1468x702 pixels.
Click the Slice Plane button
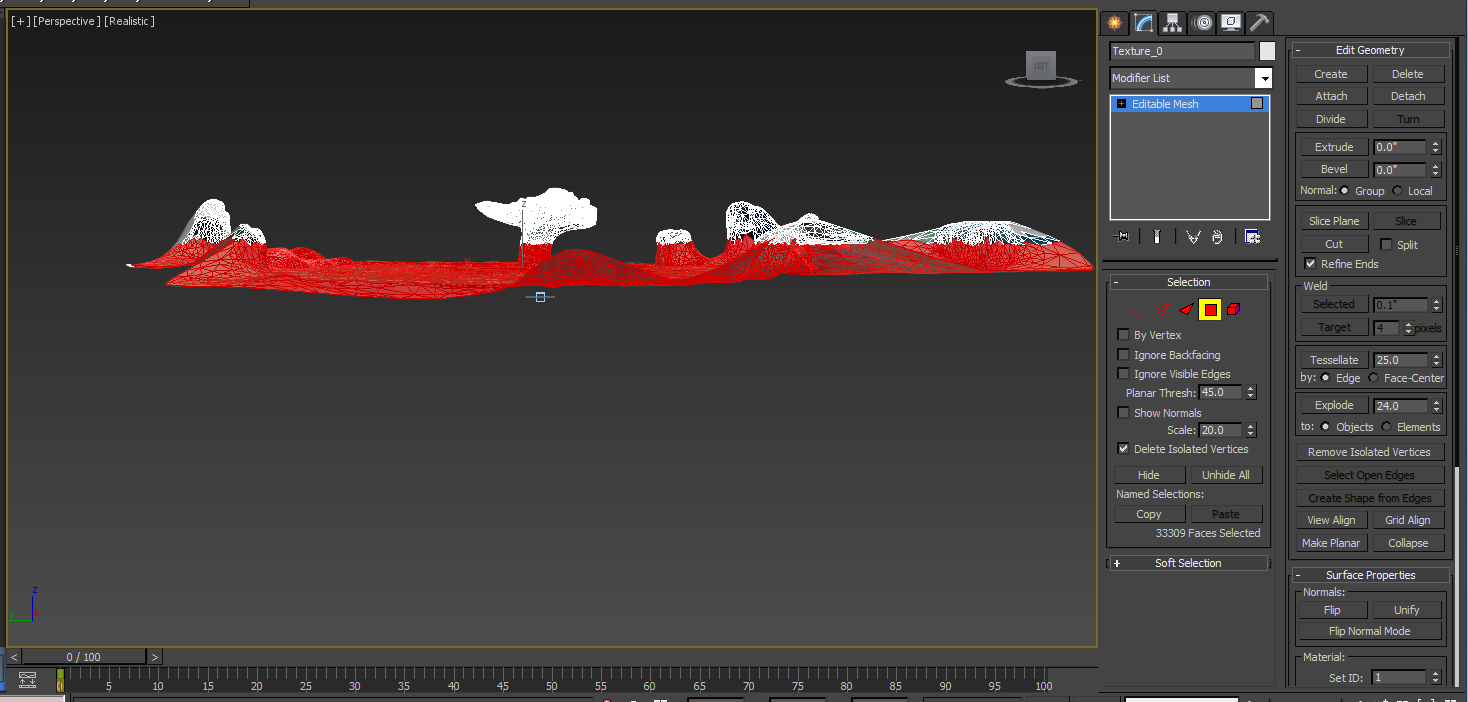point(1334,221)
